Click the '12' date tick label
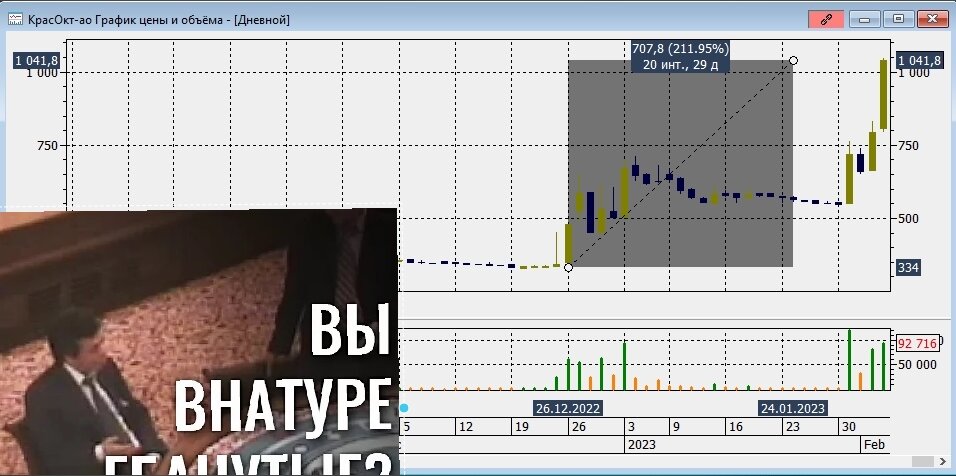 (466, 427)
